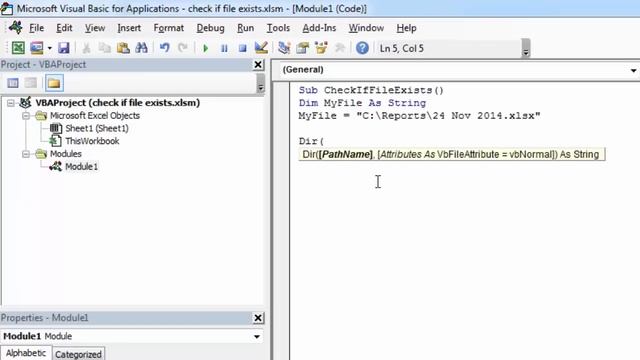Select VBAProject (check if file exists.xlsm)
Viewport: 640px width, 360px height.
pos(118,103)
